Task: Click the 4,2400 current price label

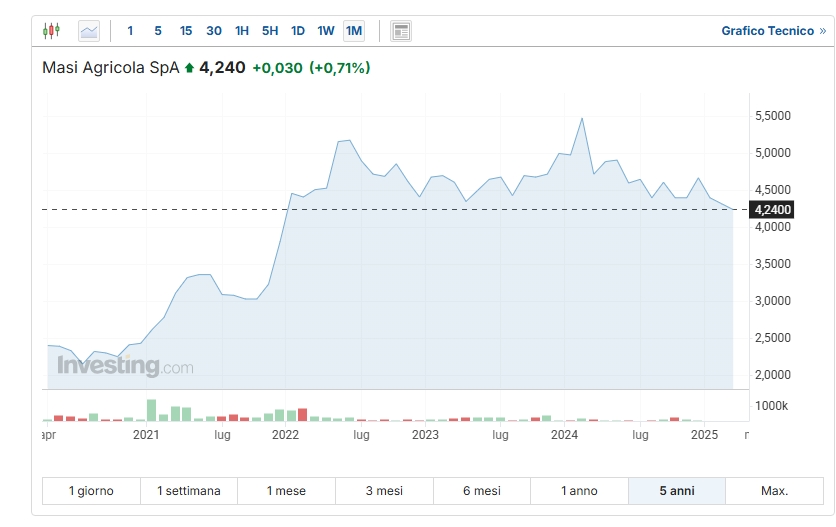Action: pos(772,210)
